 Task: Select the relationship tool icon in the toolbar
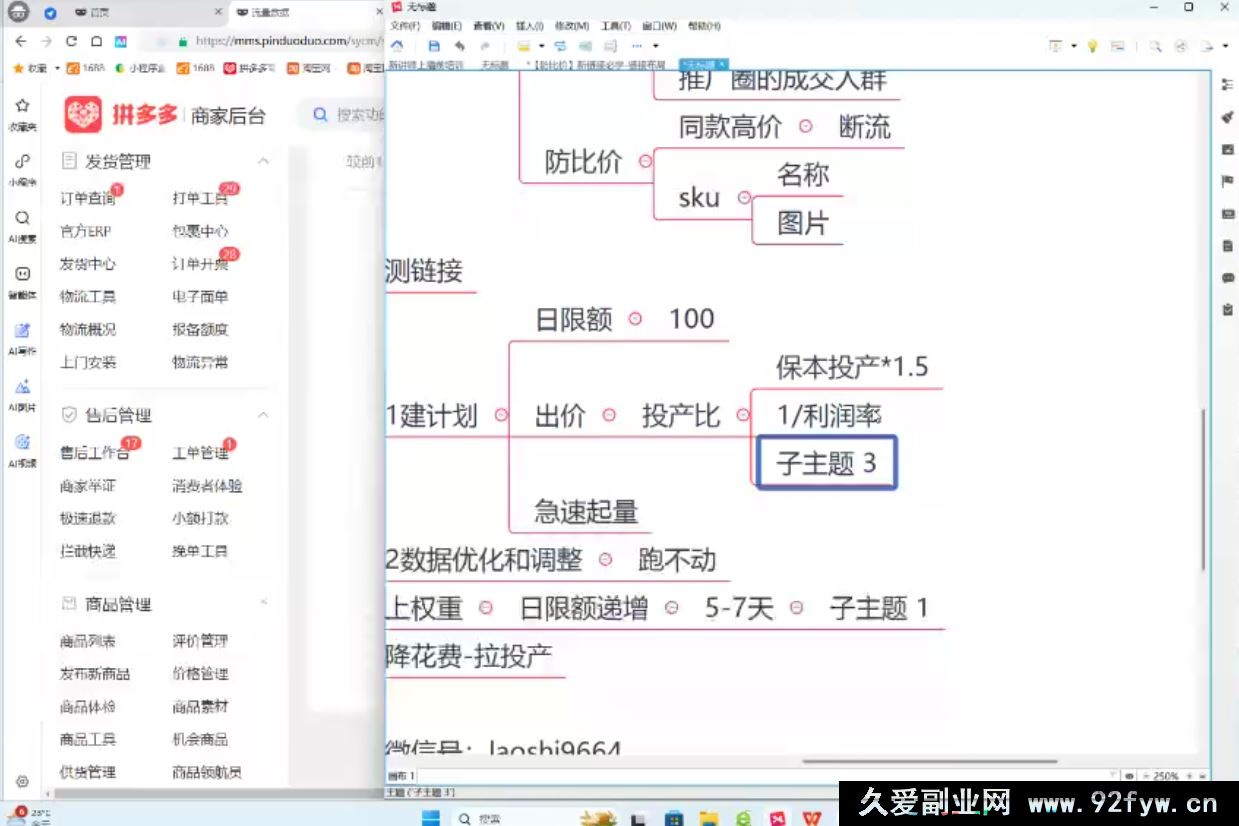click(560, 46)
